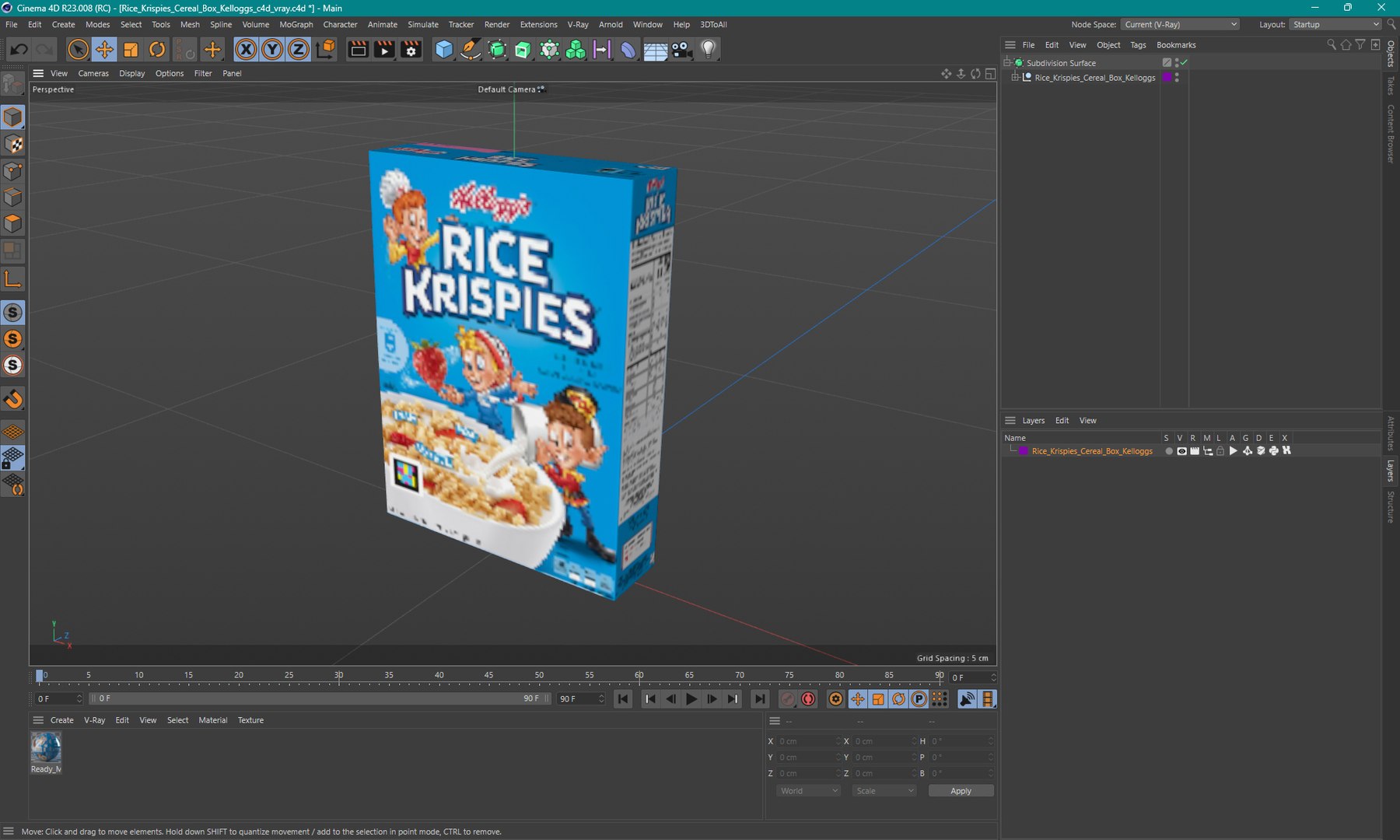Open Object Manager search icon
1400x840 pixels.
(1332, 45)
